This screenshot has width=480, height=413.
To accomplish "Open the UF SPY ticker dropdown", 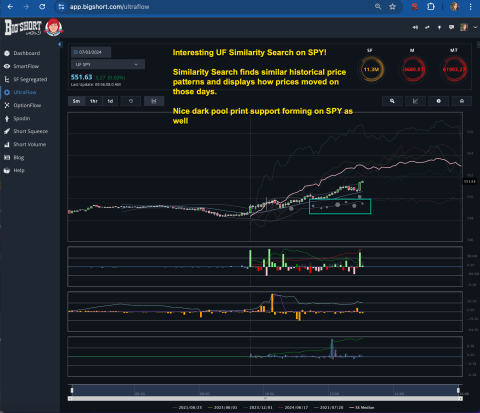I will 108,64.
